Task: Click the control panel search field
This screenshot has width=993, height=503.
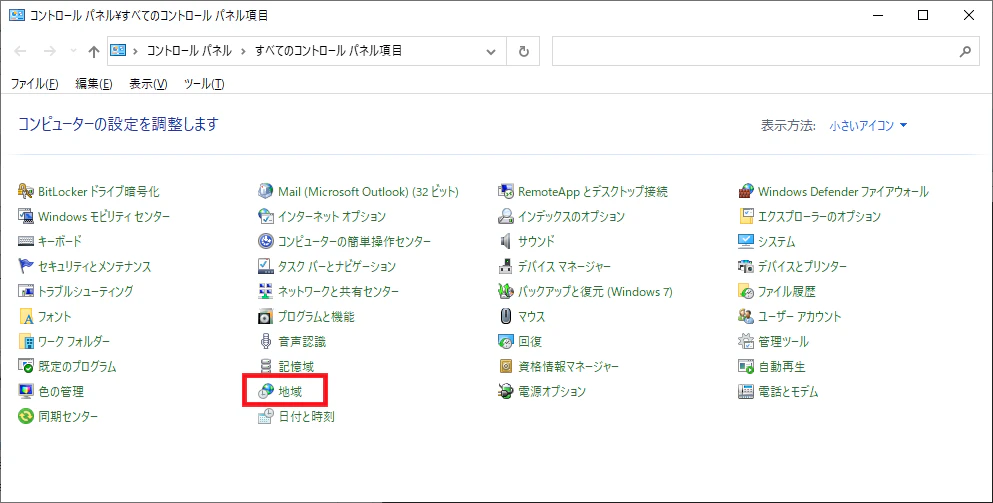Action: pyautogui.click(x=755, y=51)
